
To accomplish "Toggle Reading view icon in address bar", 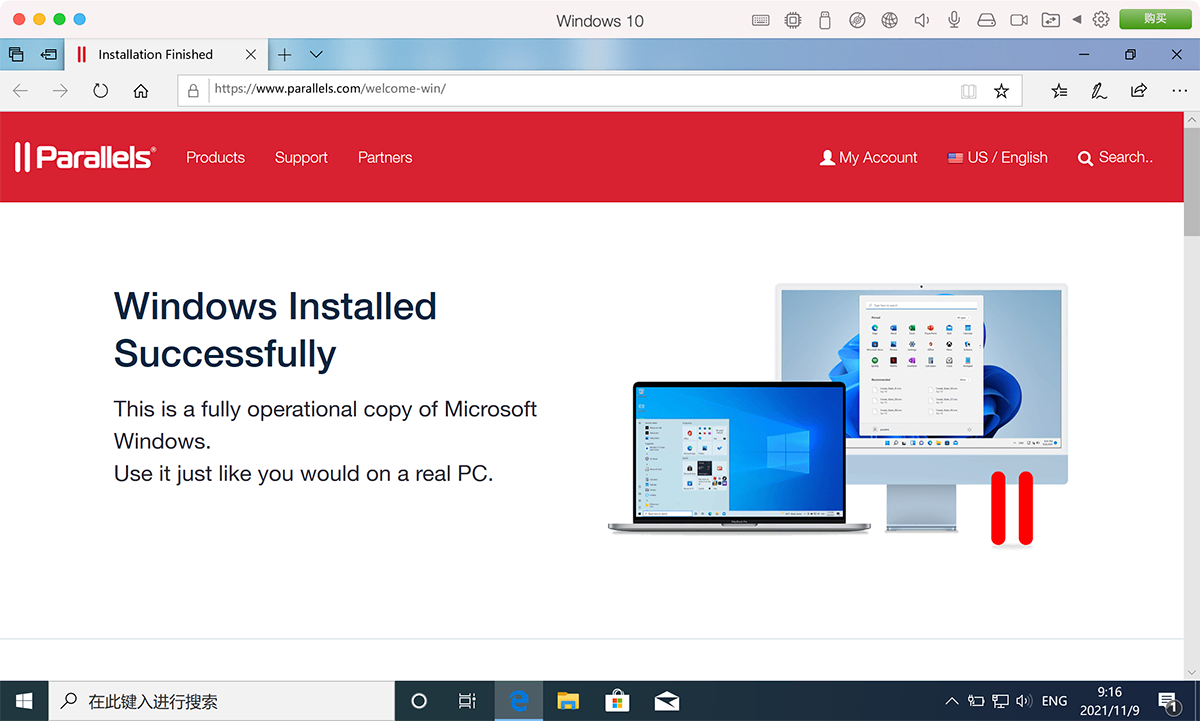I will click(968, 91).
